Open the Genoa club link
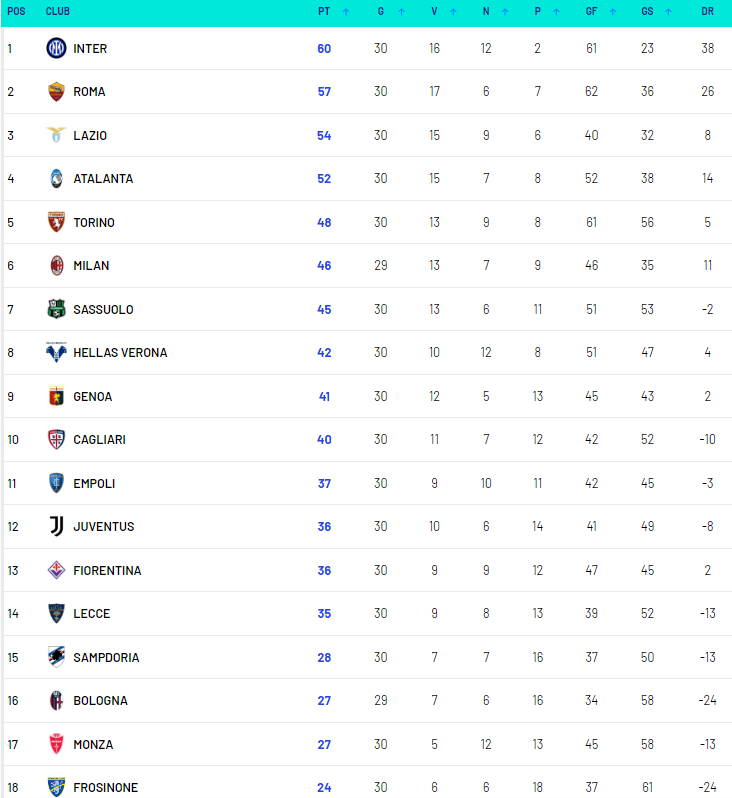Image resolution: width=732 pixels, height=798 pixels. pyautogui.click(x=92, y=397)
